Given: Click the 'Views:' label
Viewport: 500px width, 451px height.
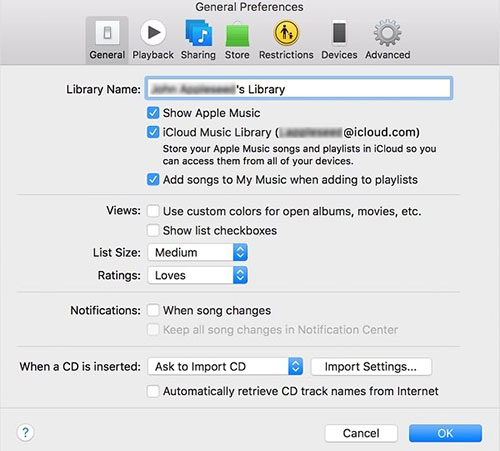Looking at the screenshot, I should click(123, 211).
